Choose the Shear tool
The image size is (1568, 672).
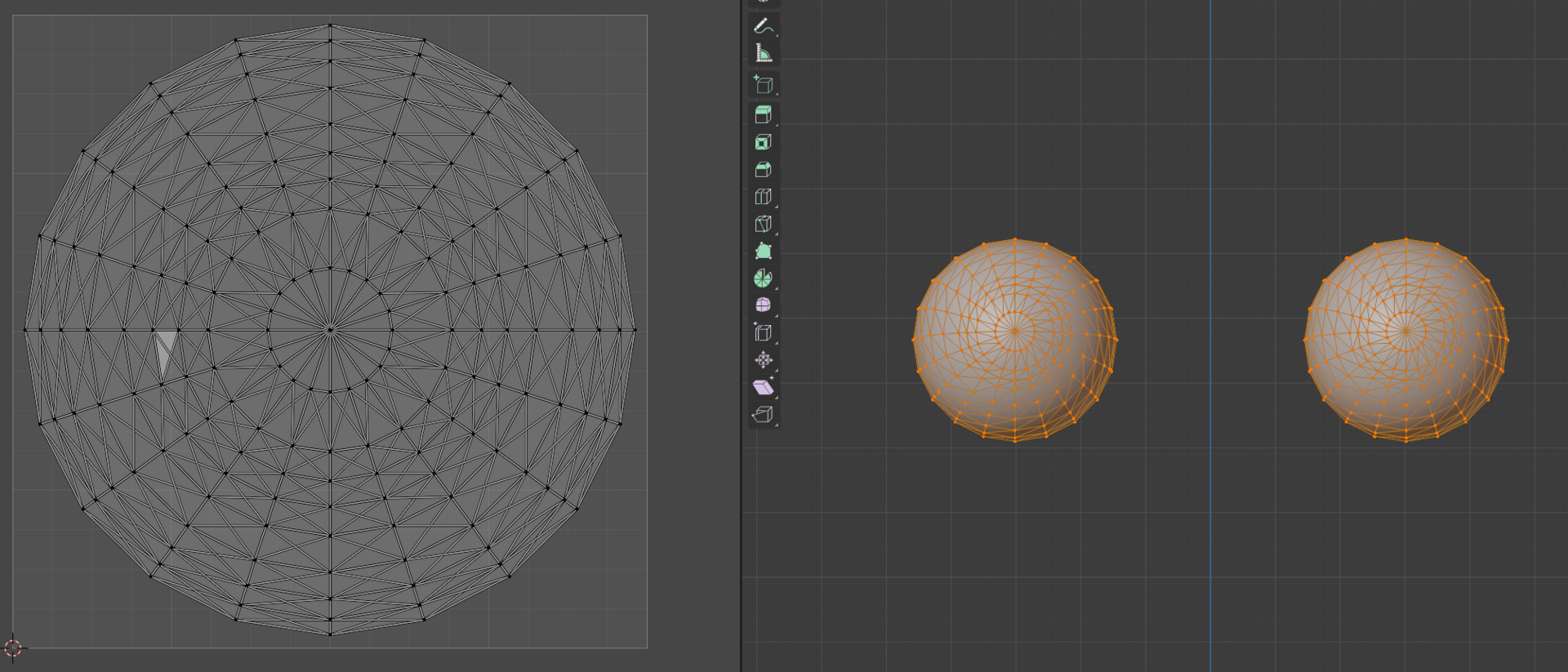[764, 387]
